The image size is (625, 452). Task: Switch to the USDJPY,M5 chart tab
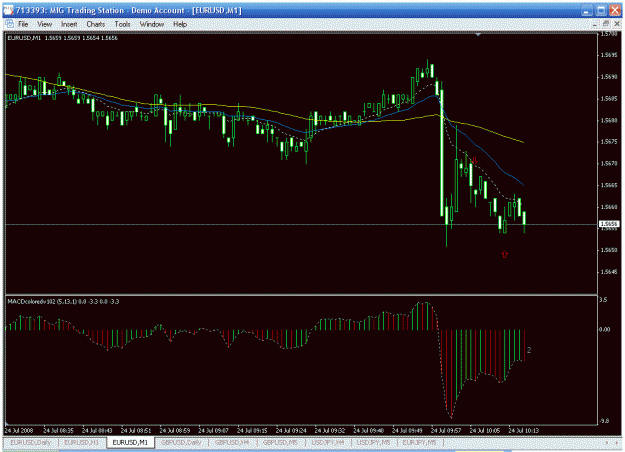click(x=373, y=442)
